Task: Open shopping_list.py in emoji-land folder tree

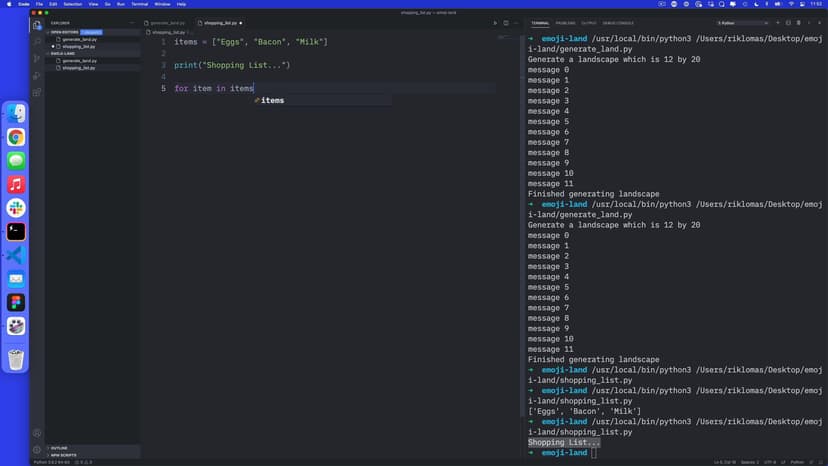Action: tap(79, 67)
